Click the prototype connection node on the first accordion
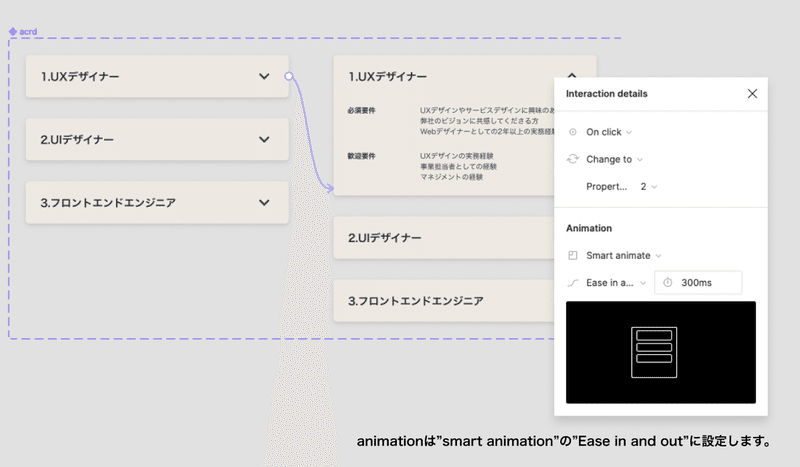The height and width of the screenshot is (467, 800). [289, 76]
